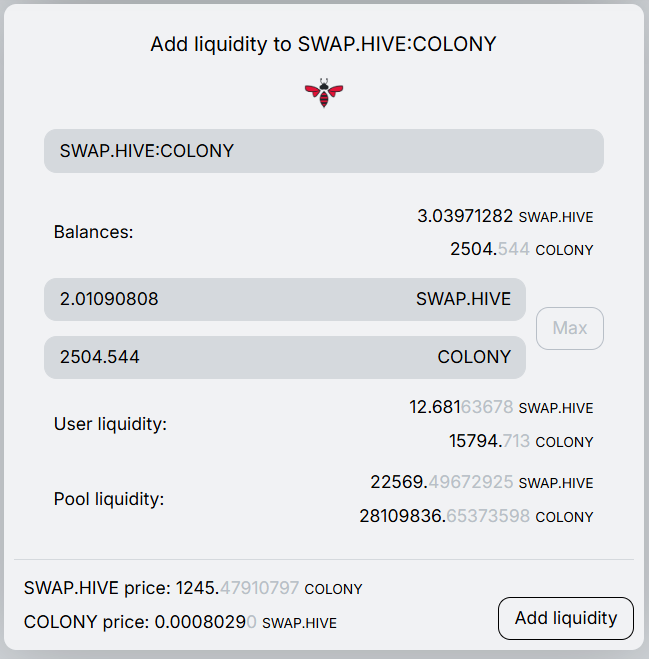Click the dialog title Add liquidity to SWAP.HIVE:COLONY

(x=323, y=44)
